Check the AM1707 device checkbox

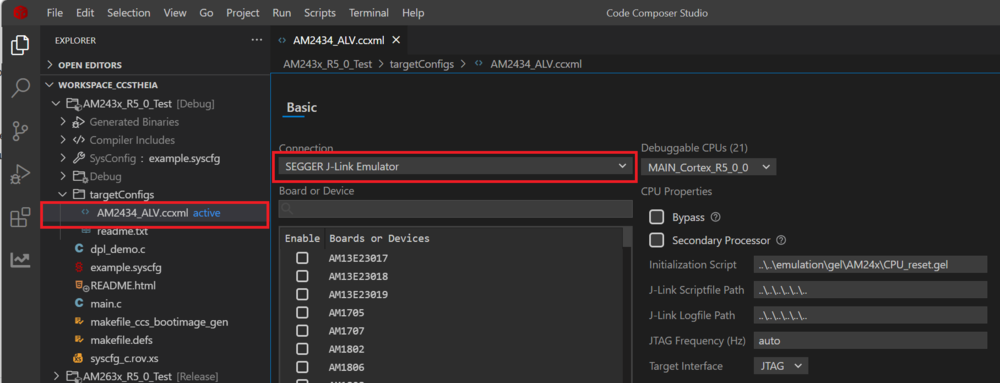pyautogui.click(x=302, y=331)
